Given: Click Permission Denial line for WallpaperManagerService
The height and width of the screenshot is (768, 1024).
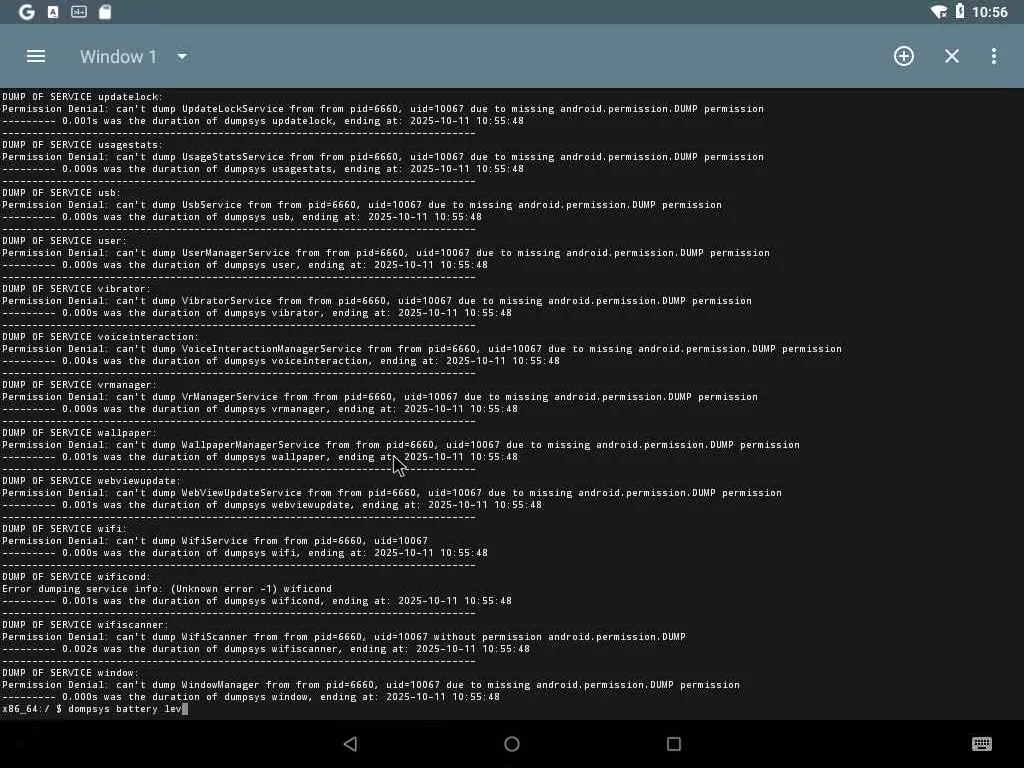Looking at the screenshot, I should (x=401, y=445).
